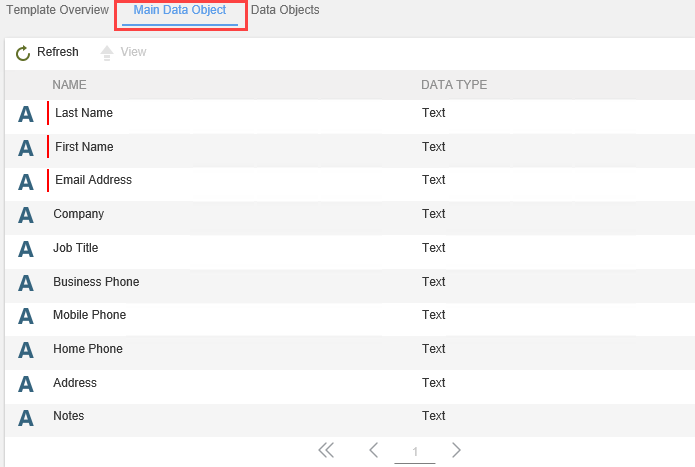Click the page number input field
The image size is (695, 467).
pyautogui.click(x=415, y=451)
